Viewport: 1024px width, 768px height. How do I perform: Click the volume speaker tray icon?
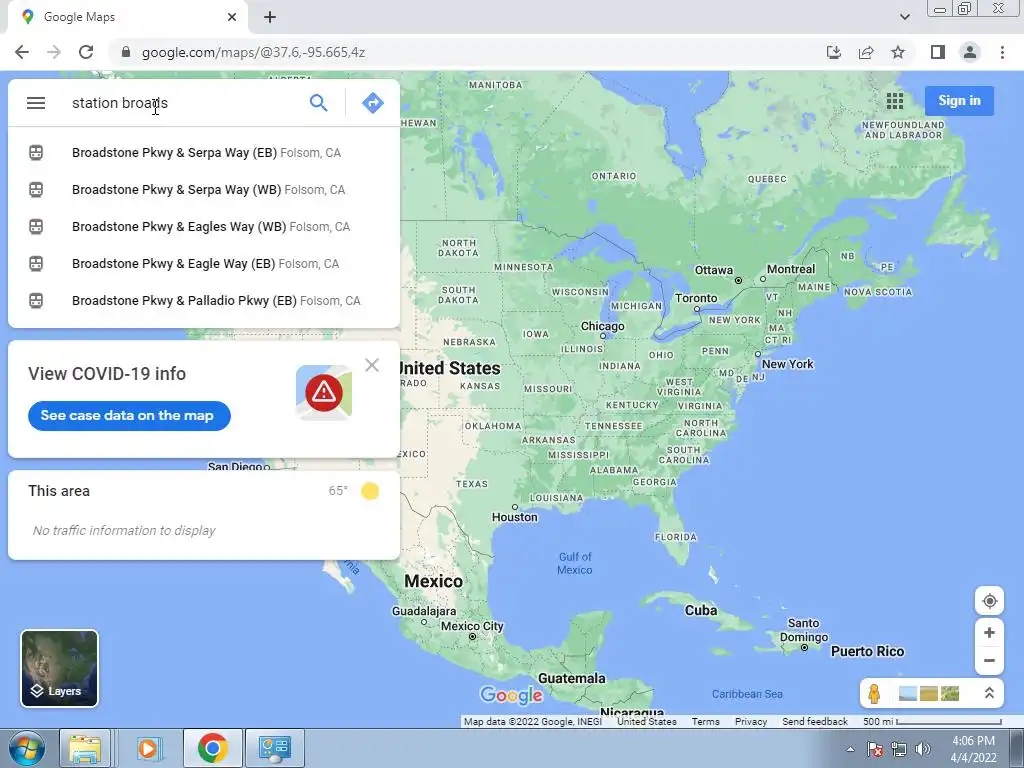click(x=923, y=749)
